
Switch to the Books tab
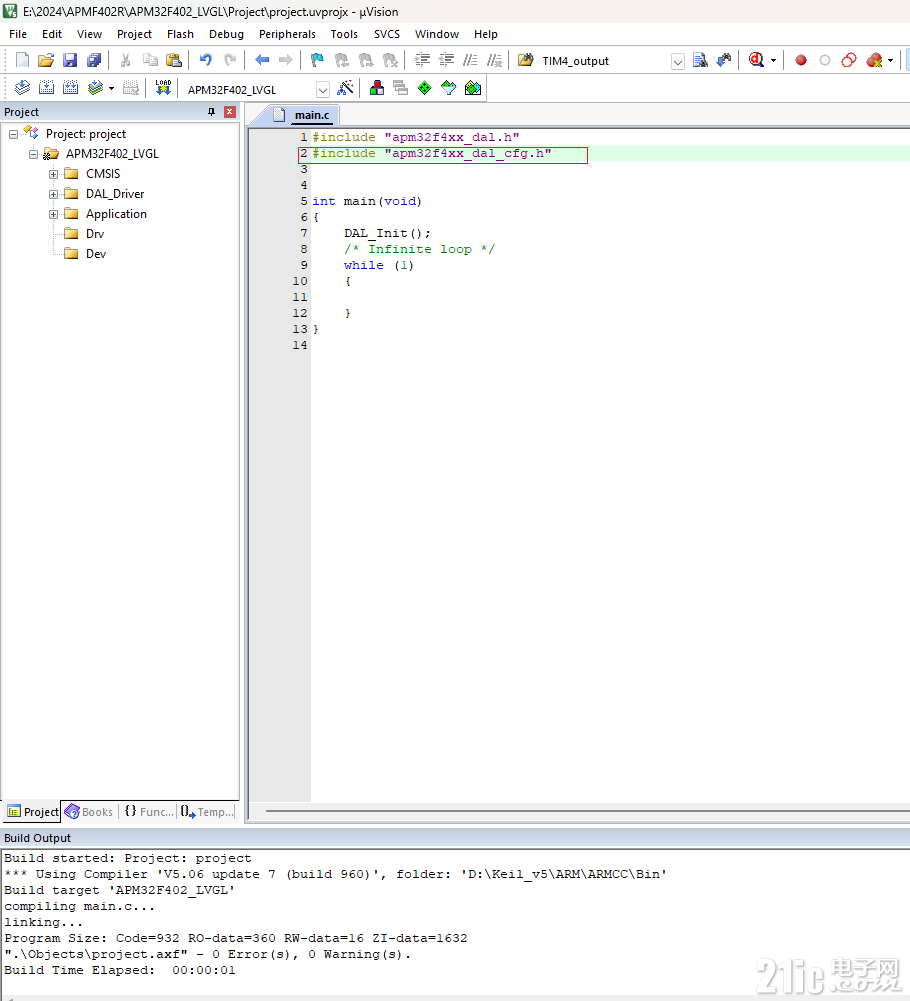coord(89,811)
